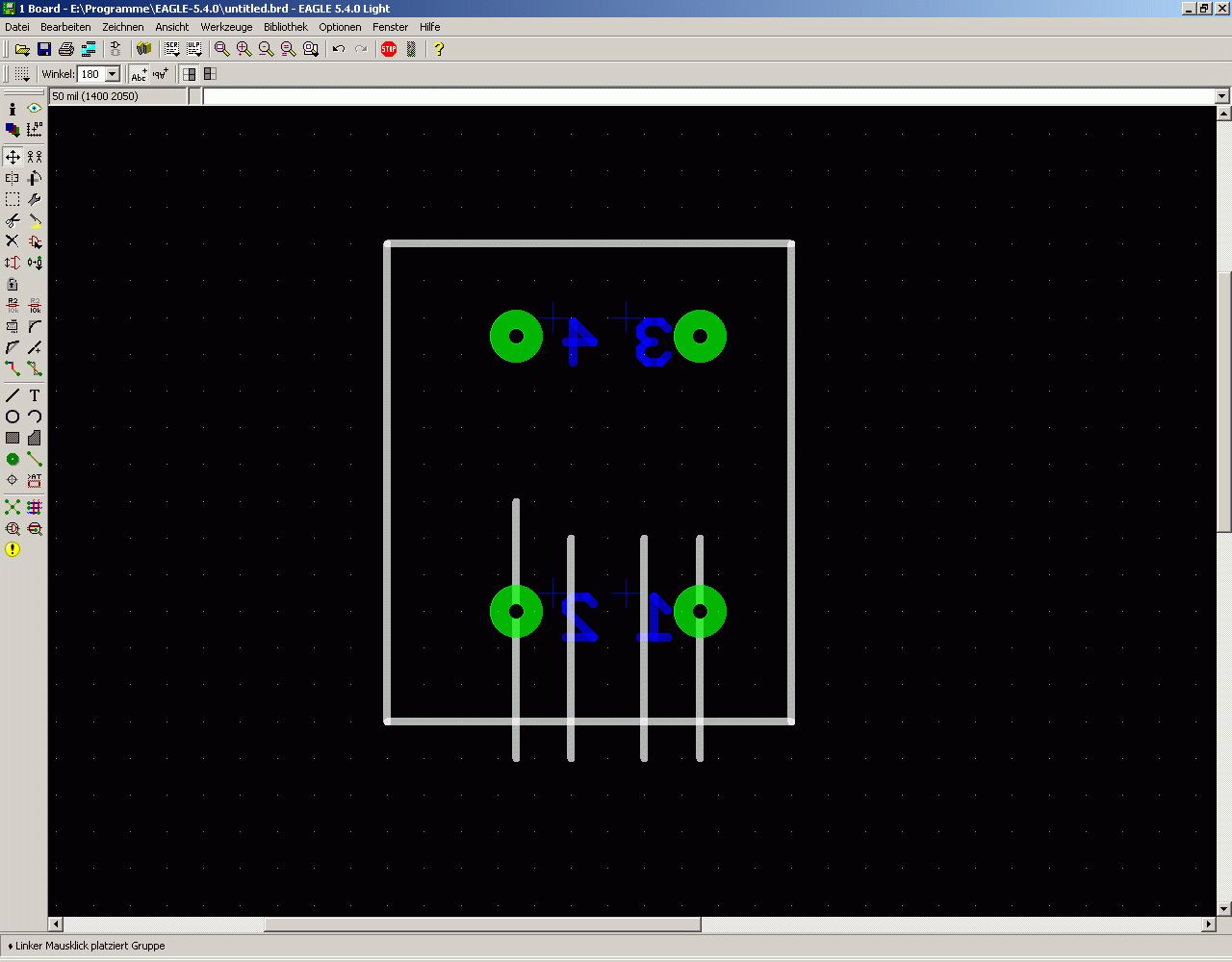Select the Pinswap tool
The width and height of the screenshot is (1232, 962).
click(13, 263)
